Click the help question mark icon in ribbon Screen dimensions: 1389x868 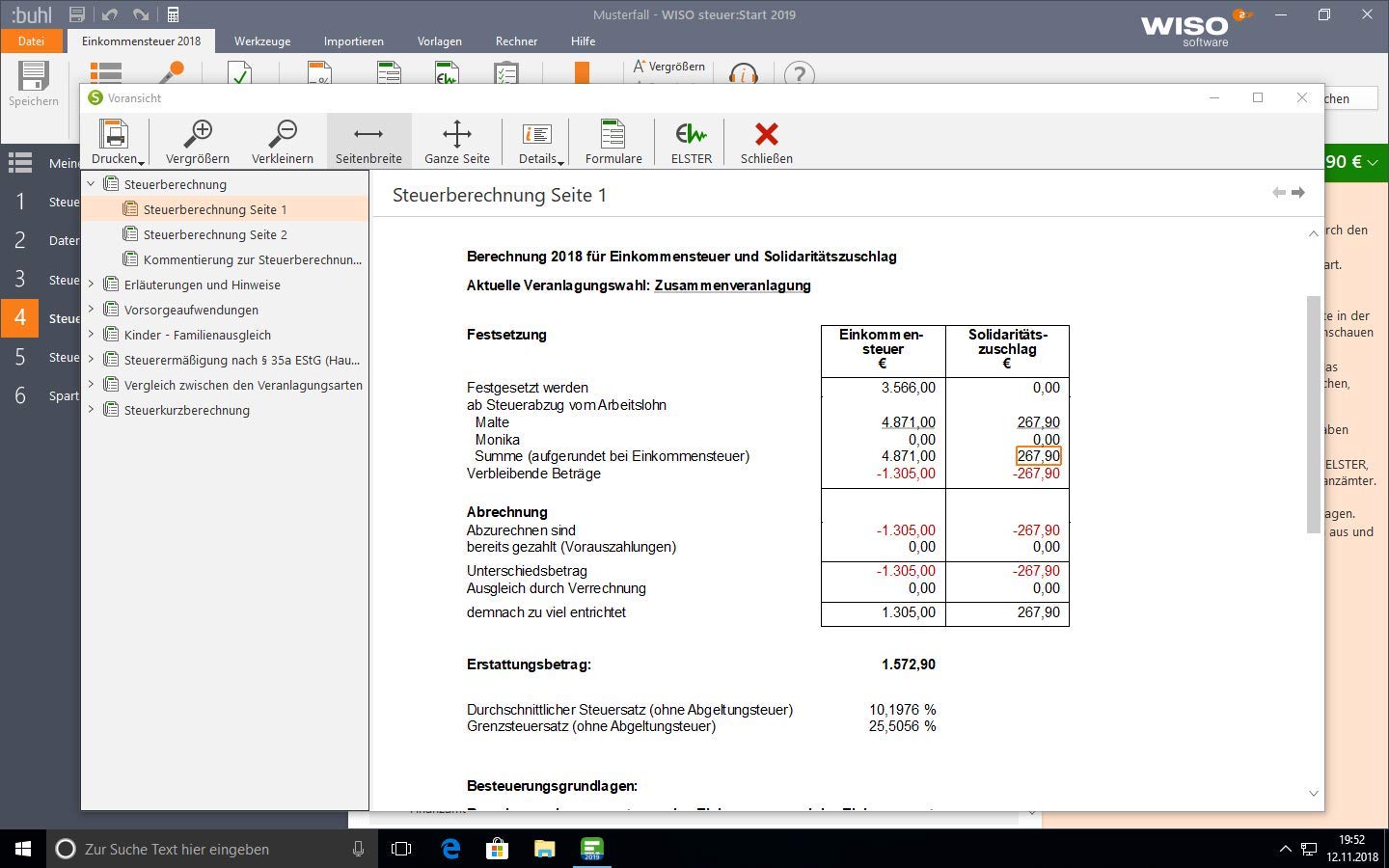pyautogui.click(x=799, y=73)
